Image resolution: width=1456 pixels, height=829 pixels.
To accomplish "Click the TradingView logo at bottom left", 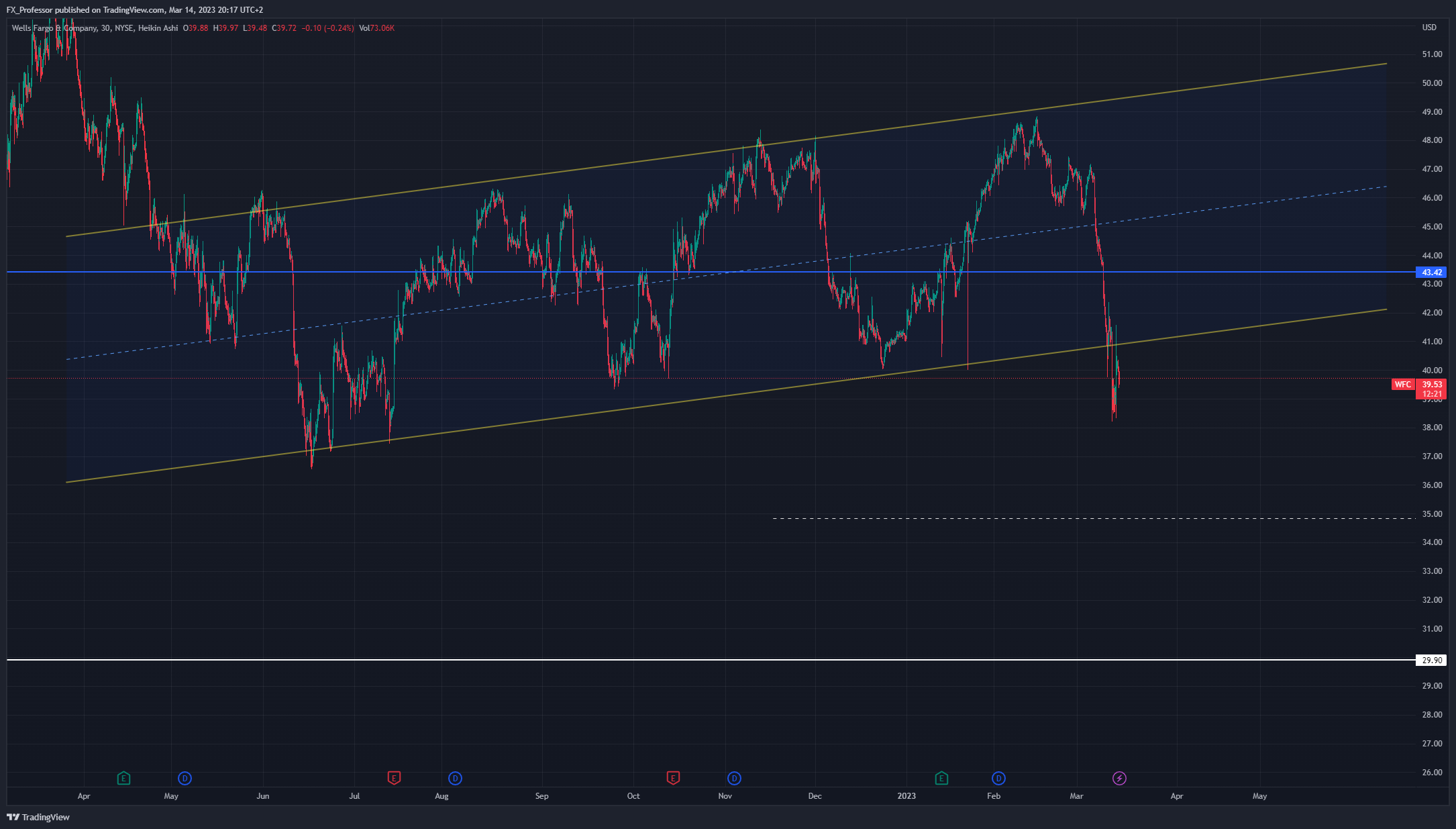I will coord(38,817).
